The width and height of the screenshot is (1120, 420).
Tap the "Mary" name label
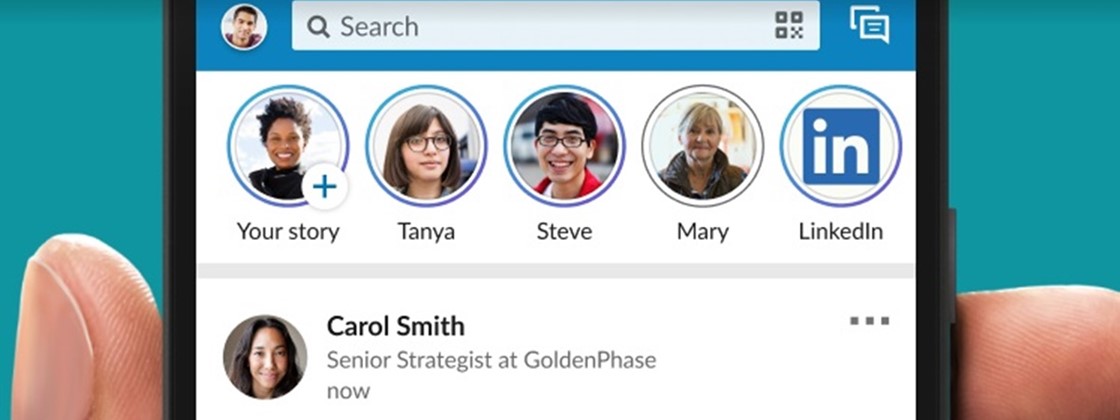tap(702, 232)
